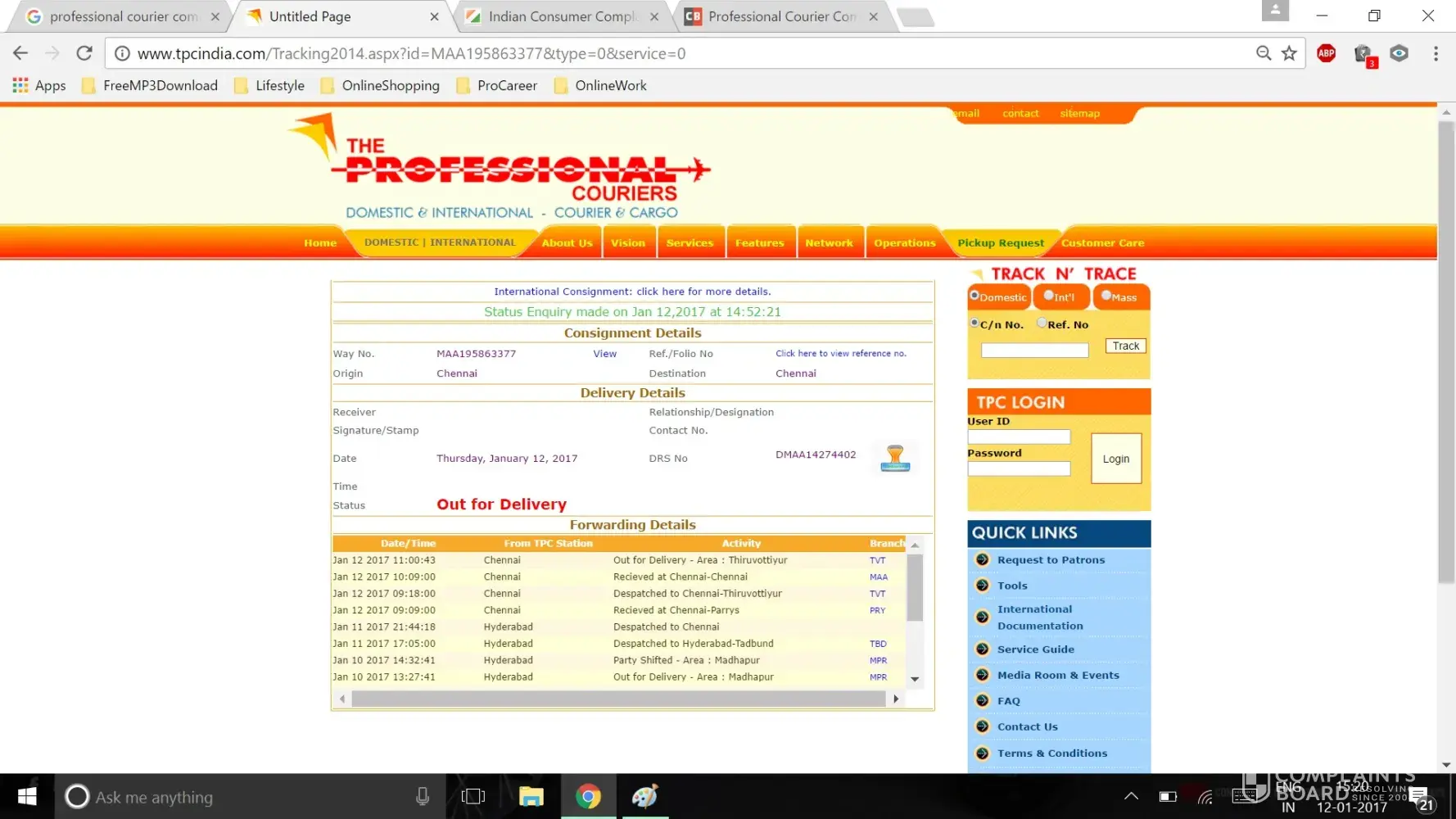
Task: Show hidden system tray icons
Action: point(1131,796)
